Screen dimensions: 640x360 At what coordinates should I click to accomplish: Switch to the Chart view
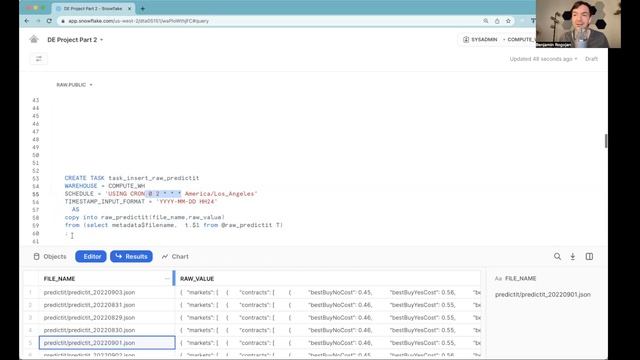point(175,256)
